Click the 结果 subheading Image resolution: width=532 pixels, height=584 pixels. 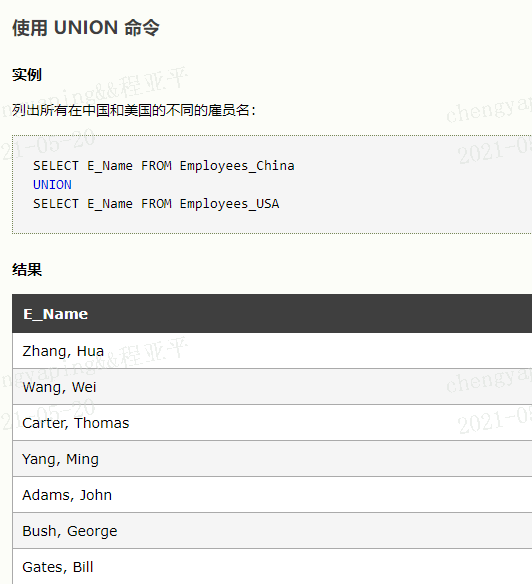[27, 270]
